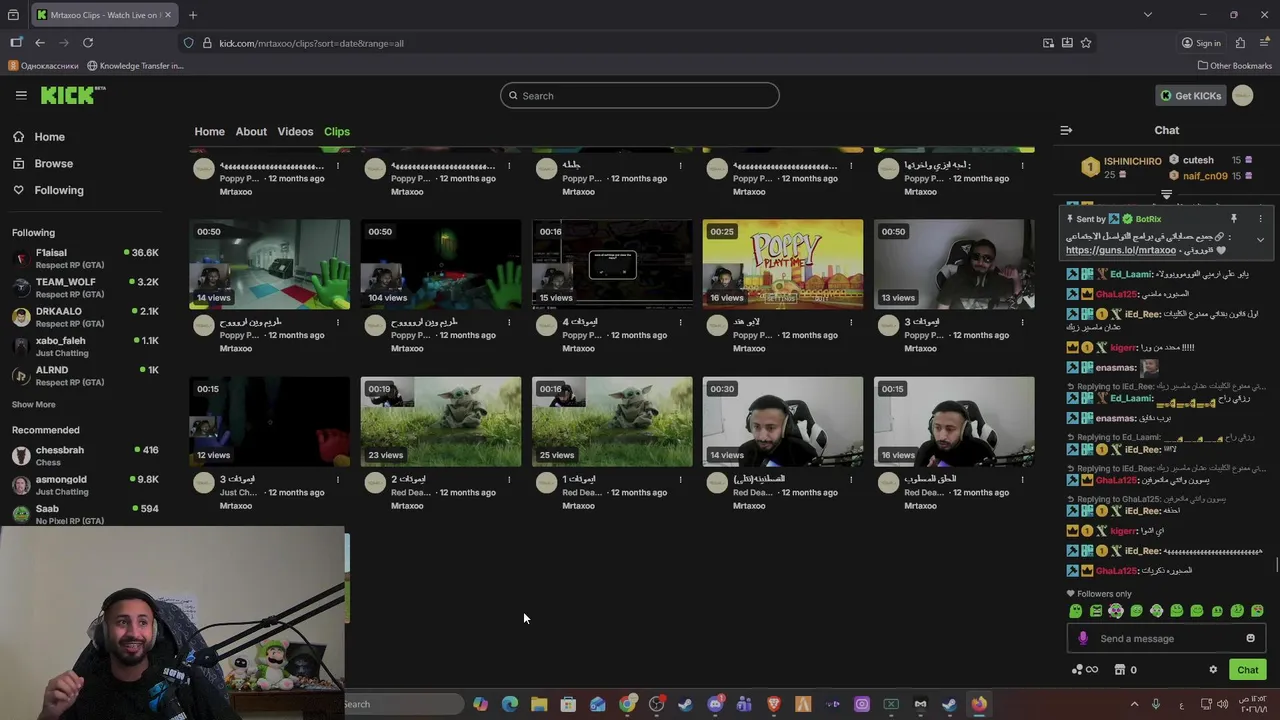Show hidden icons in the system tray

pos(1134,704)
